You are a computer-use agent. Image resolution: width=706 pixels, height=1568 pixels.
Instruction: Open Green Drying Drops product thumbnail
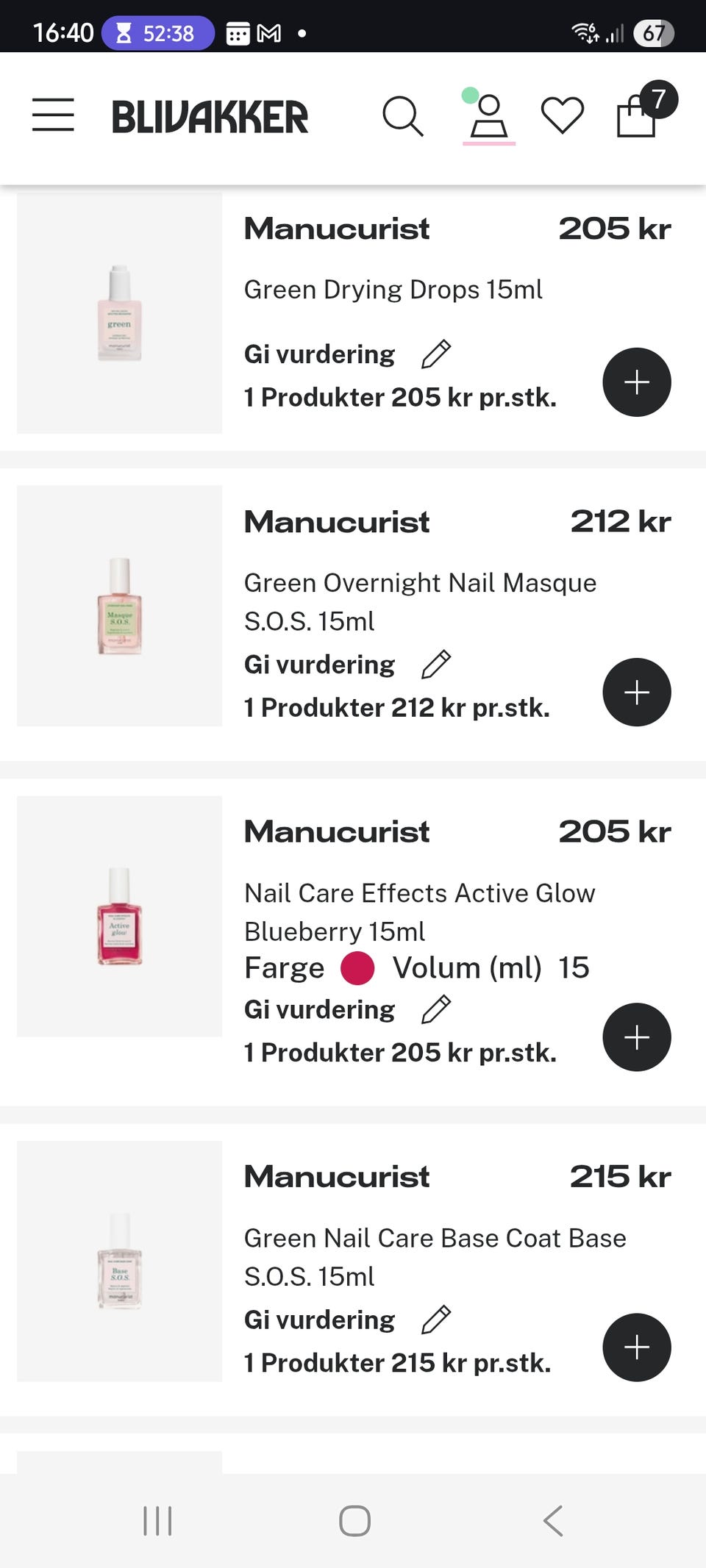(120, 313)
